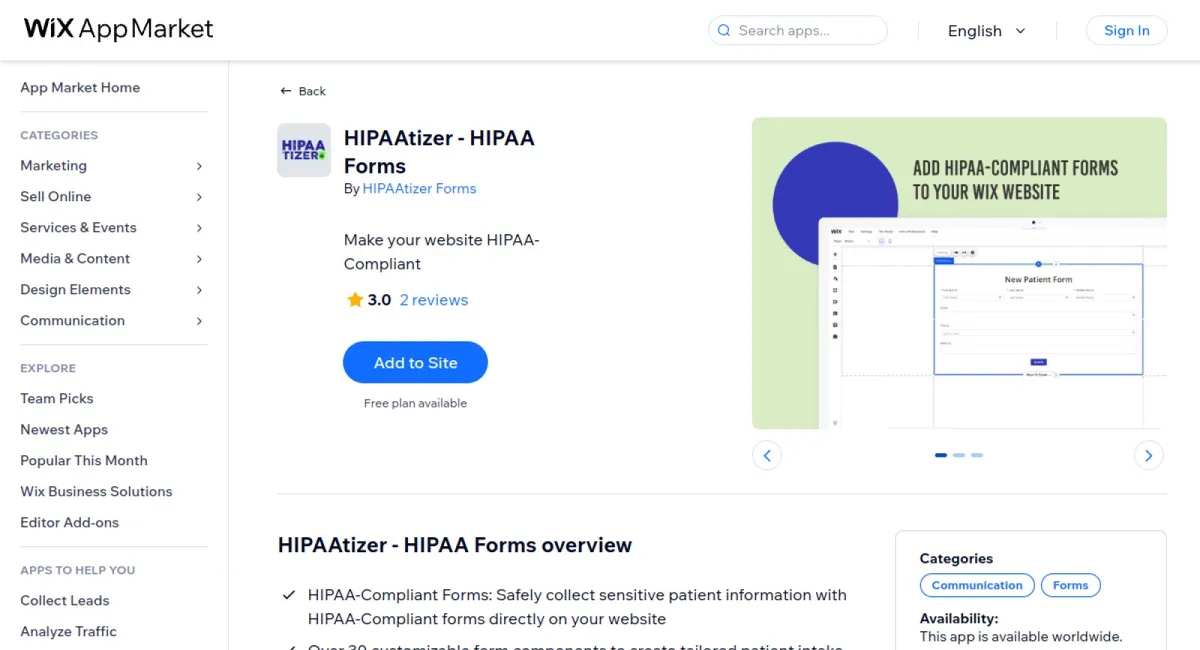Open Newest Apps
This screenshot has width=1200, height=650.
pyautogui.click(x=64, y=430)
